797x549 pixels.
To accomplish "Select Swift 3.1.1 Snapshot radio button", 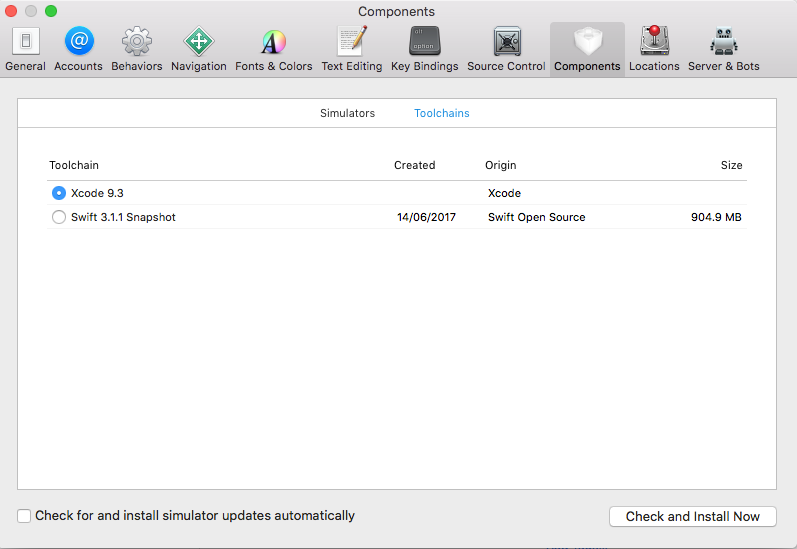I will (59, 217).
